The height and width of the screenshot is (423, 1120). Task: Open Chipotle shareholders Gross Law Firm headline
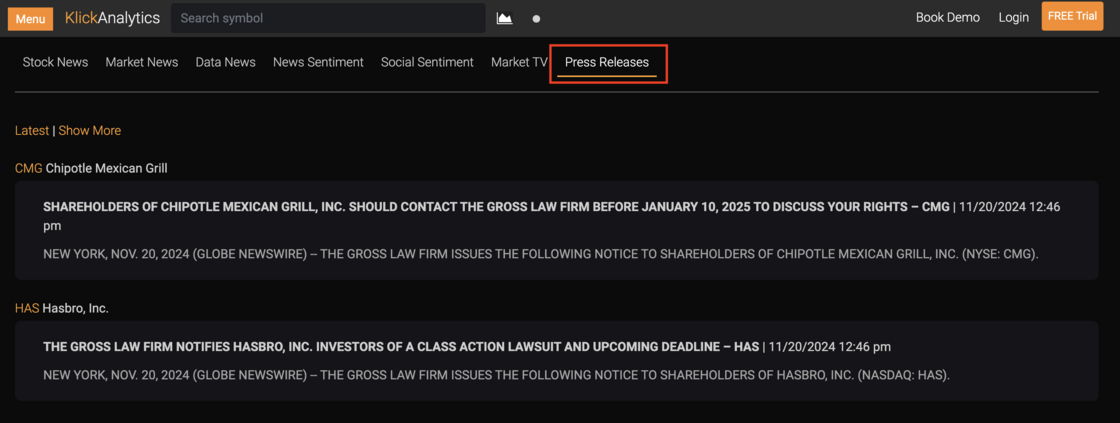[x=496, y=207]
